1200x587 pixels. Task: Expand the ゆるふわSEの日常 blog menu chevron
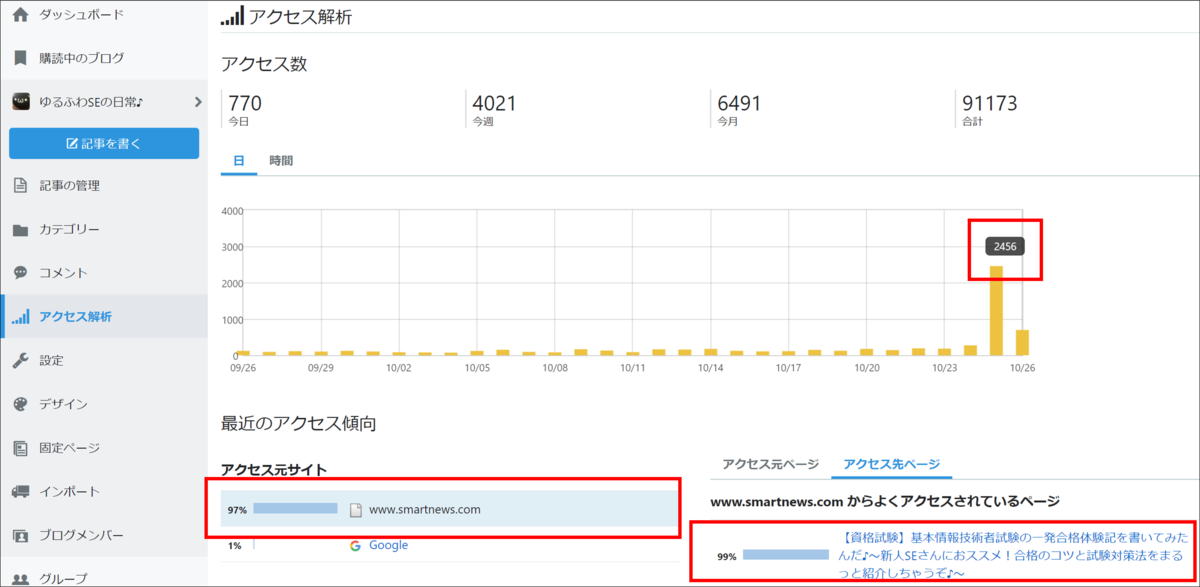tap(197, 101)
